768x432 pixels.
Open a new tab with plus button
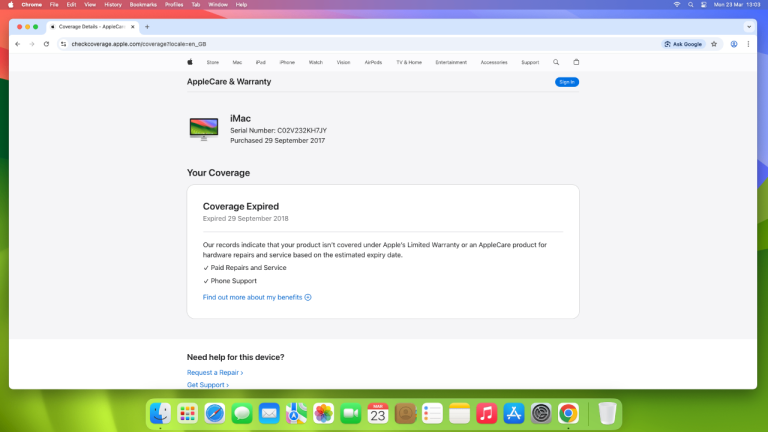(147, 26)
